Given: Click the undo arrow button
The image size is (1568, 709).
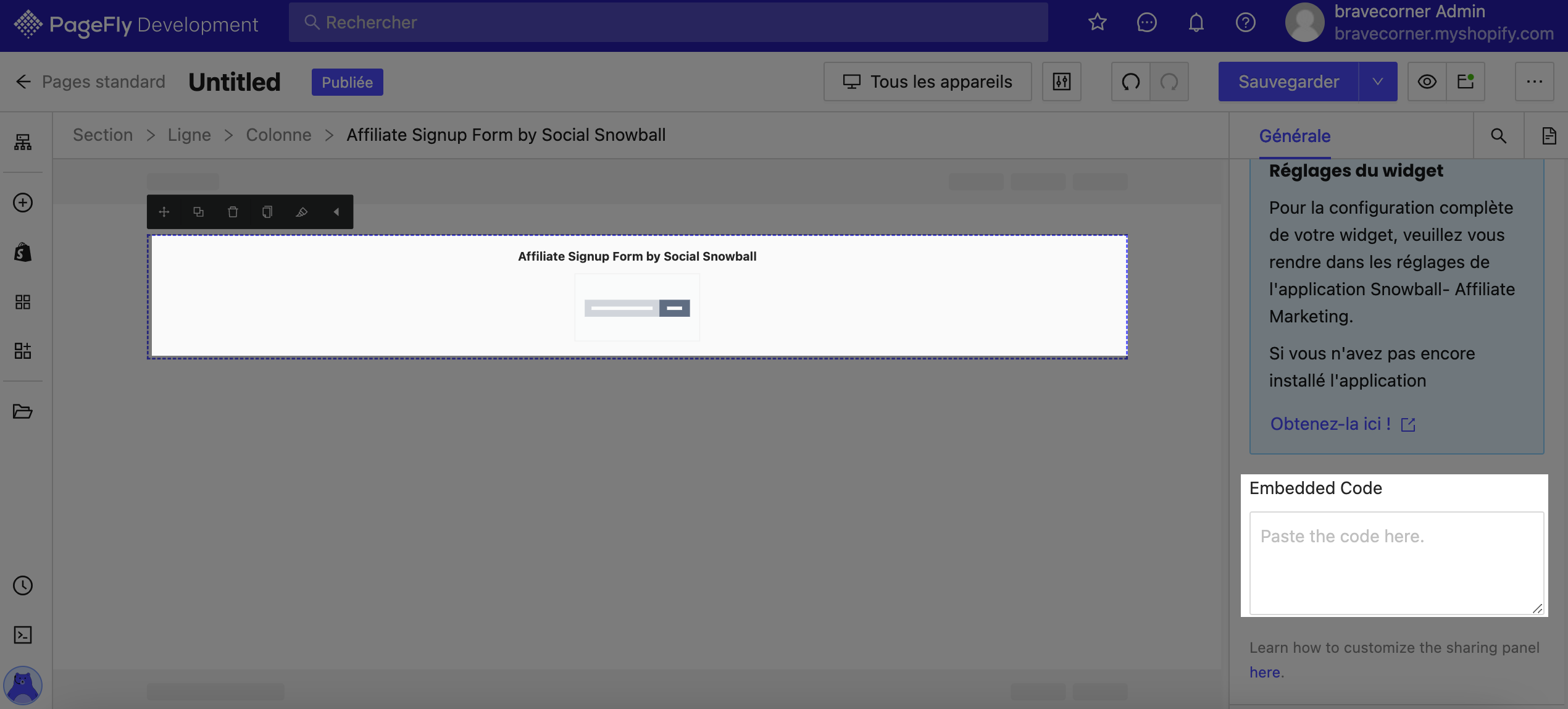Looking at the screenshot, I should pyautogui.click(x=1130, y=82).
